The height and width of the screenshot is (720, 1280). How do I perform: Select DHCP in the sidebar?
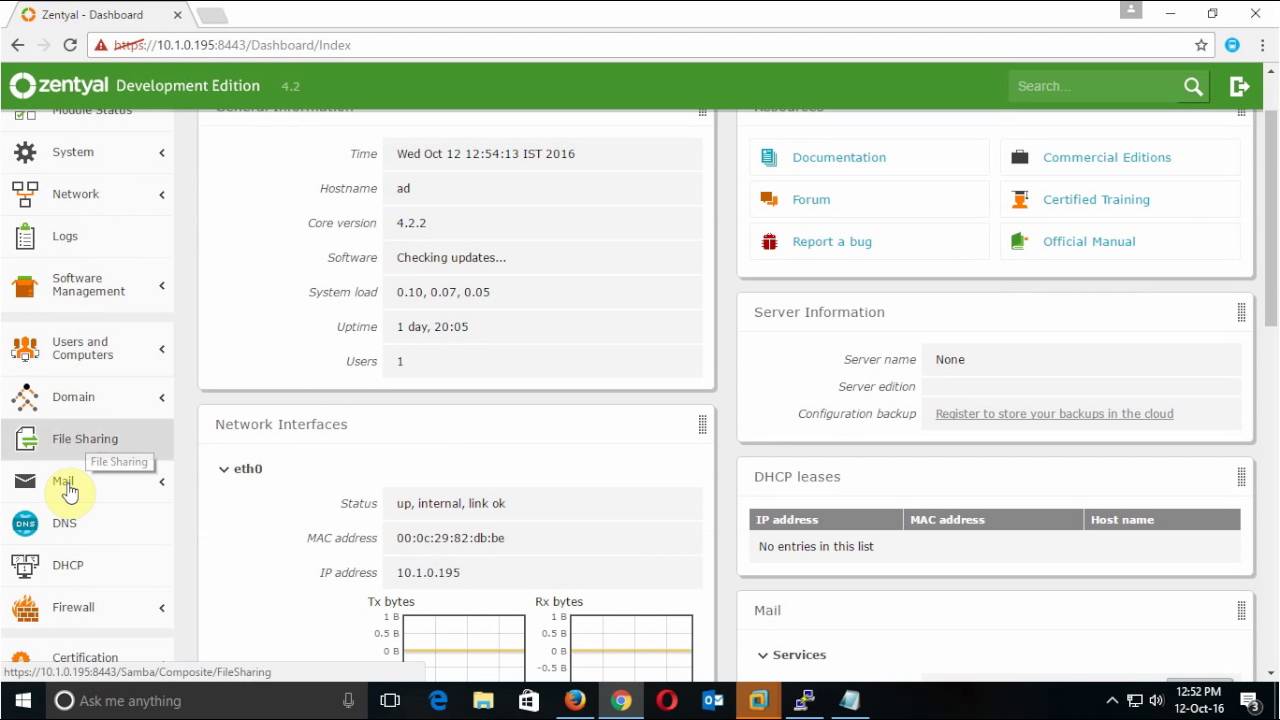68,565
